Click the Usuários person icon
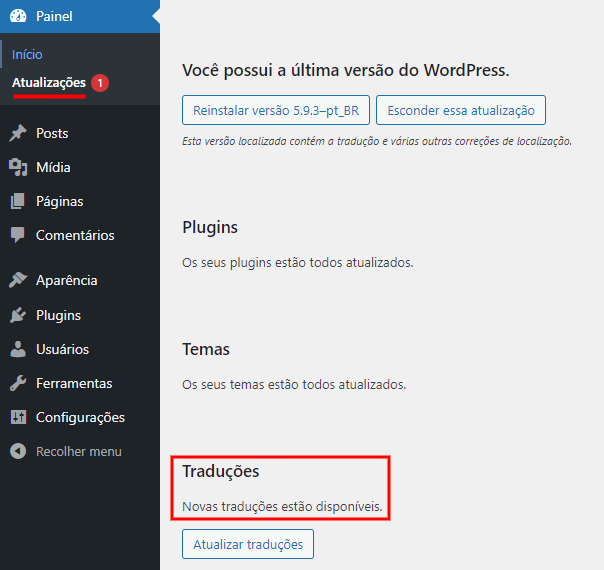Image resolution: width=604 pixels, height=570 pixels. [18, 349]
